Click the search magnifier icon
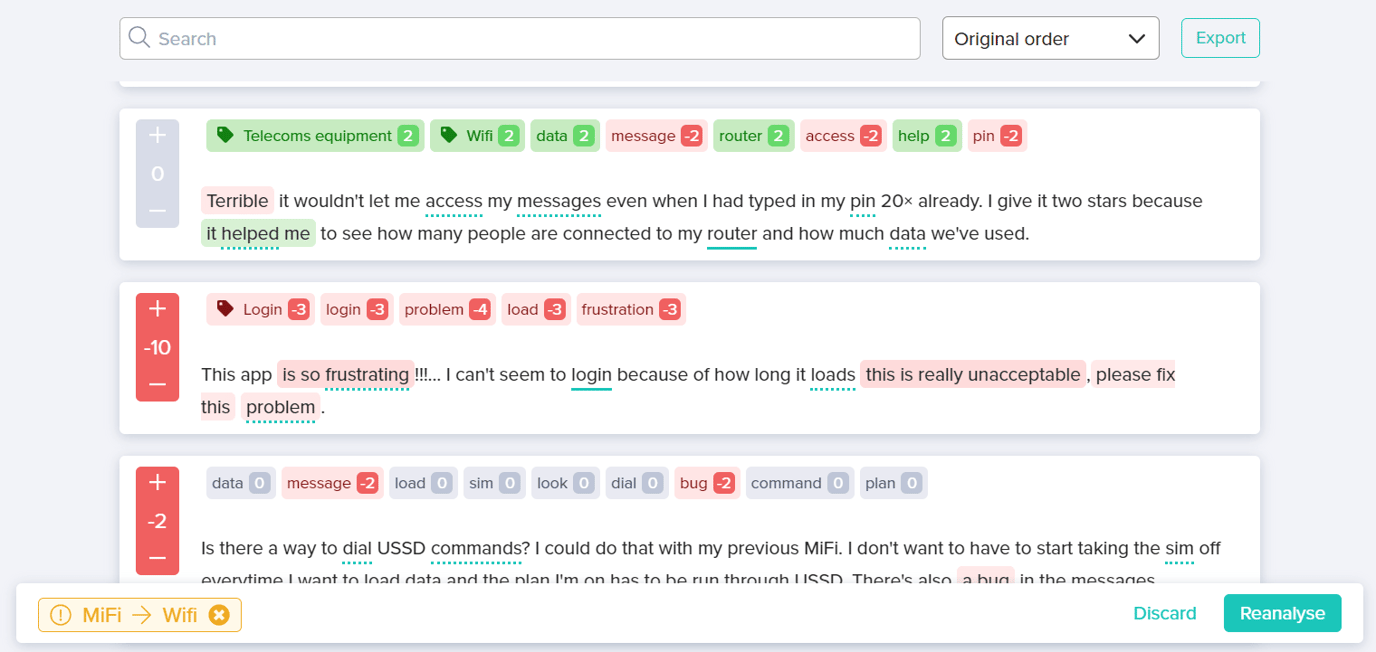Screen dimensions: 1376x652 pos(140,39)
